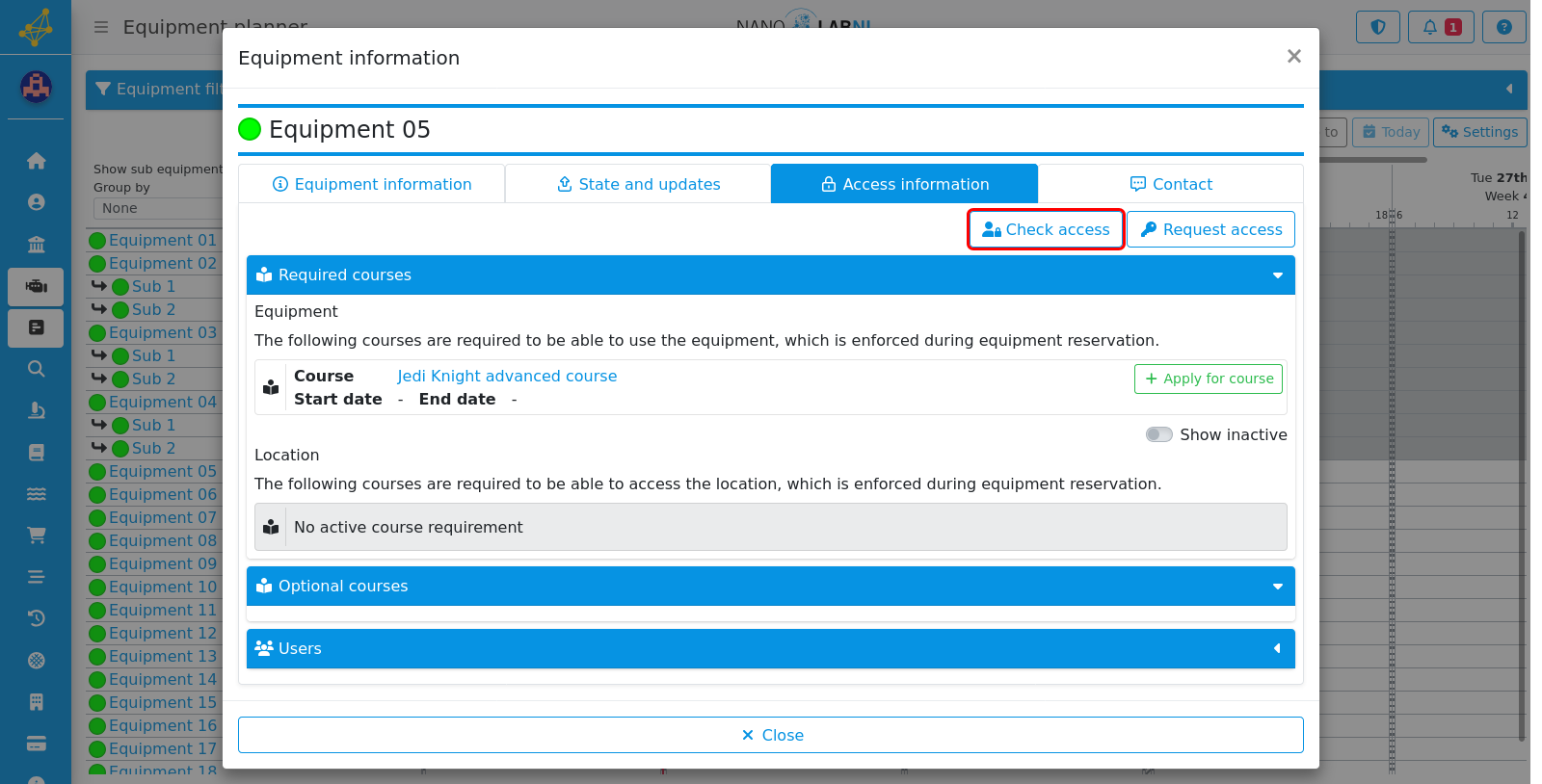This screenshot has width=1542, height=784.
Task: Open the history icon in sidebar
Action: point(36,618)
